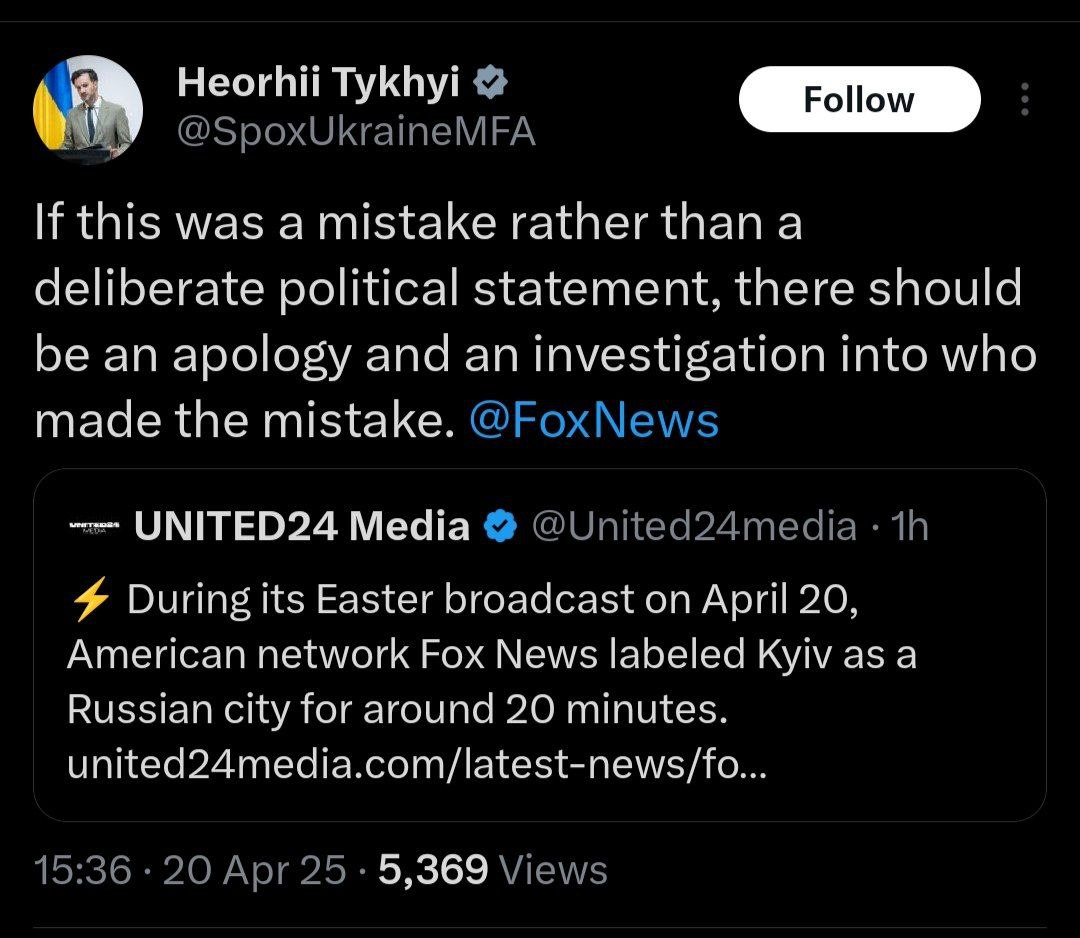This screenshot has height=938, width=1080.
Task: View the 5,369 Views count
Action: [493, 870]
